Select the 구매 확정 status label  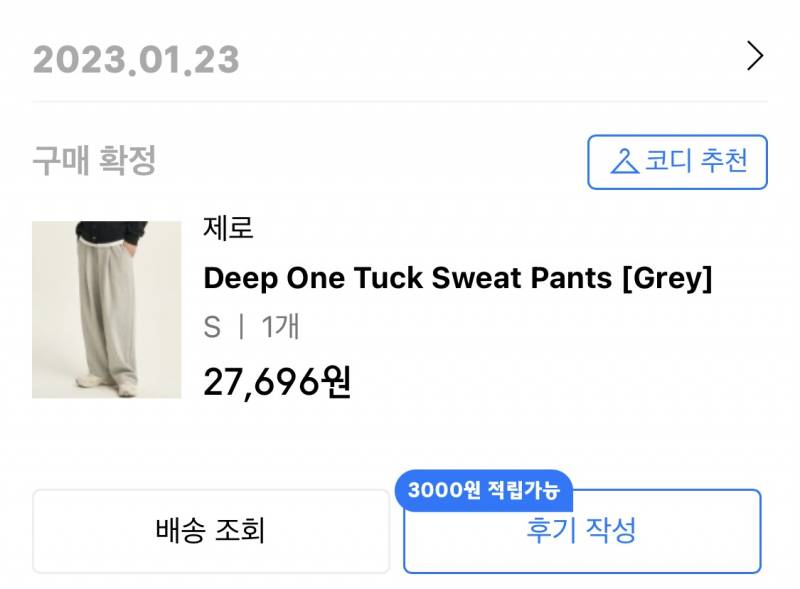pyautogui.click(x=94, y=161)
